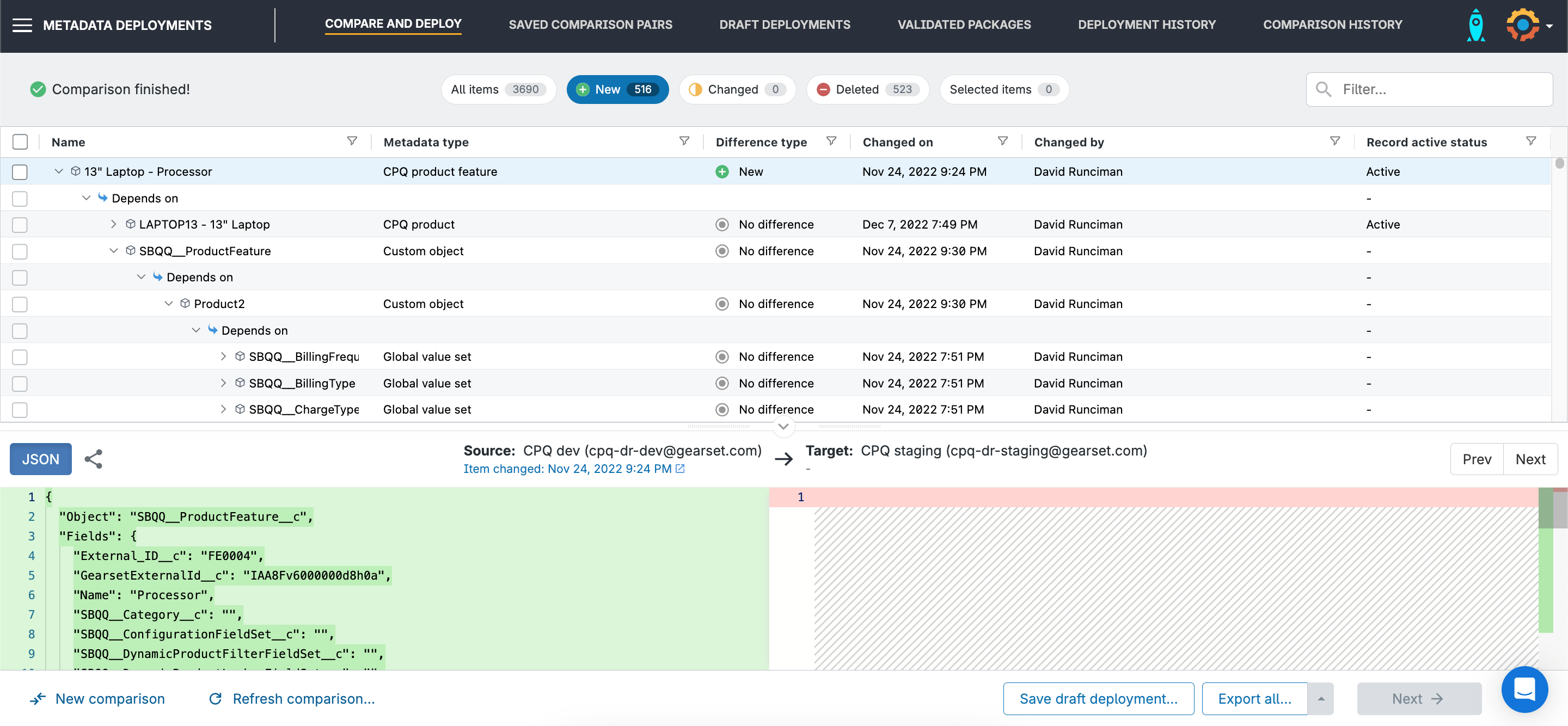The height and width of the screenshot is (726, 1568).
Task: Click the rocket icon in header
Action: [x=1475, y=25]
